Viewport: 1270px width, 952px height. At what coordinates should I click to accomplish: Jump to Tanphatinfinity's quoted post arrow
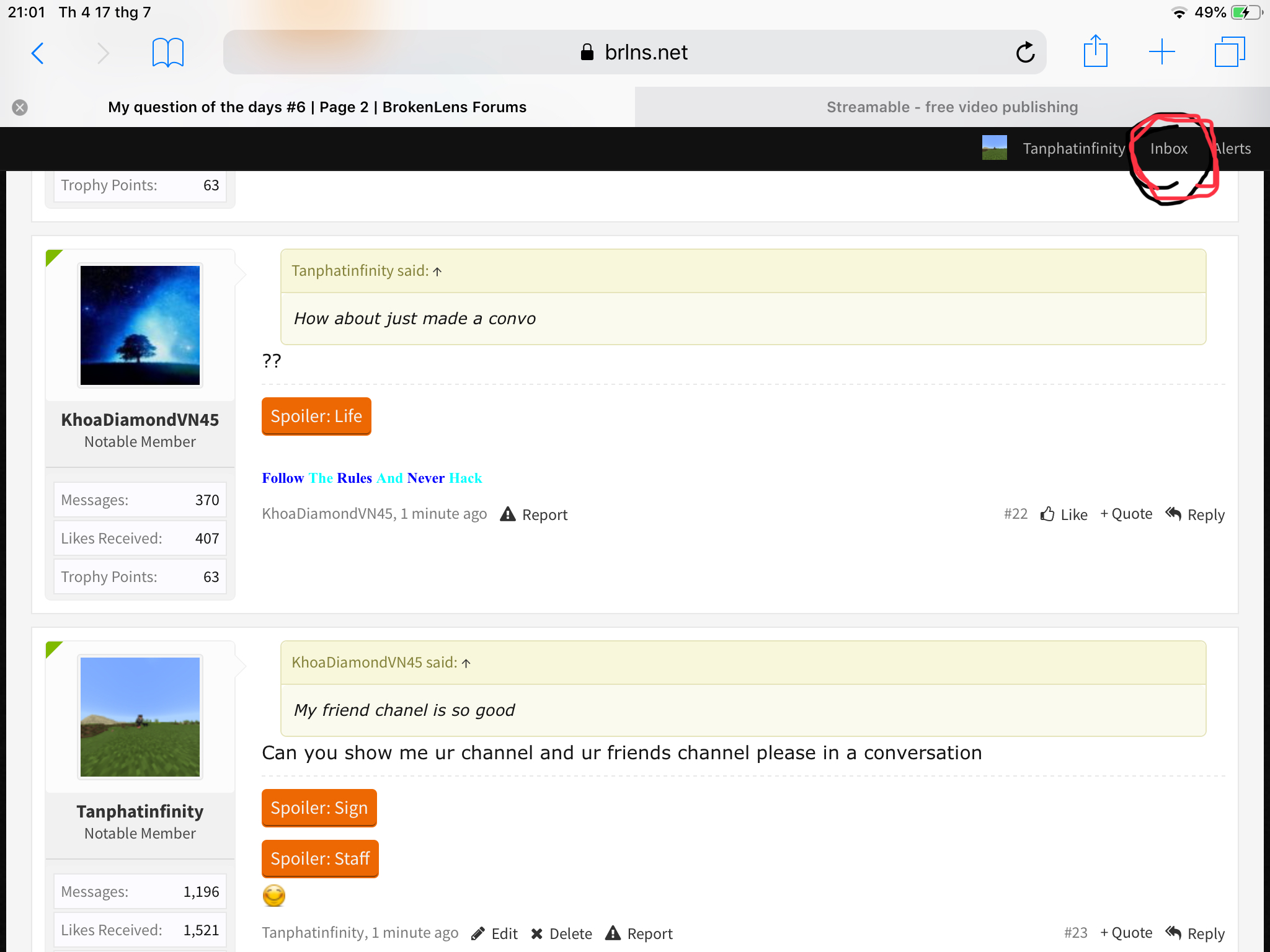[437, 271]
